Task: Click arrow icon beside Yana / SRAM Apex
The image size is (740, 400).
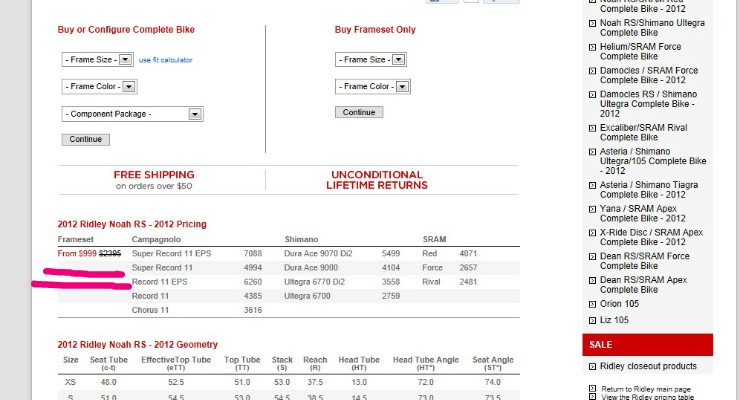Action: [592, 209]
